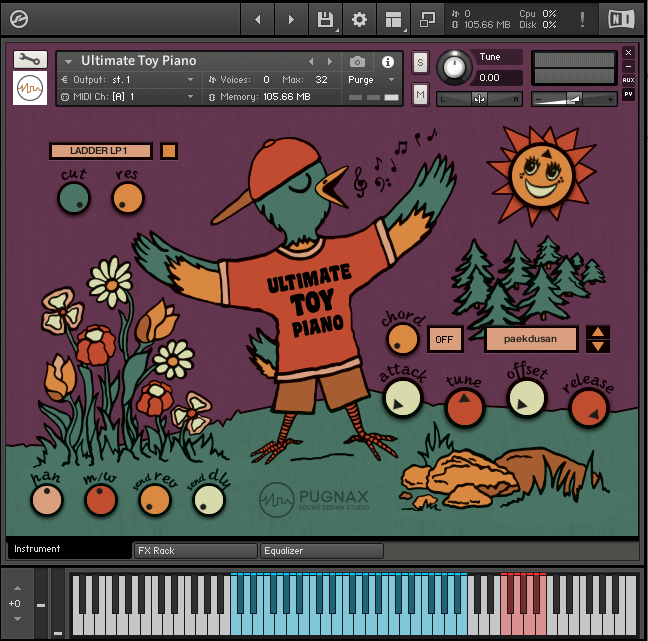Click the AUX button
The width and height of the screenshot is (648, 641).
(x=629, y=80)
